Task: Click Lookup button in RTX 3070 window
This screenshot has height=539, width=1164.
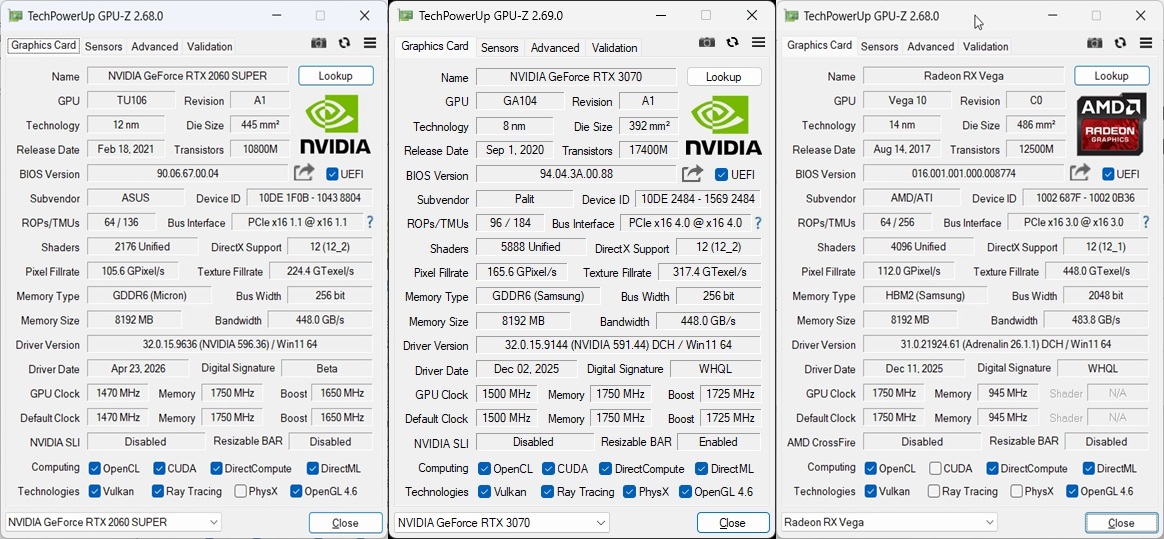Action: (724, 76)
